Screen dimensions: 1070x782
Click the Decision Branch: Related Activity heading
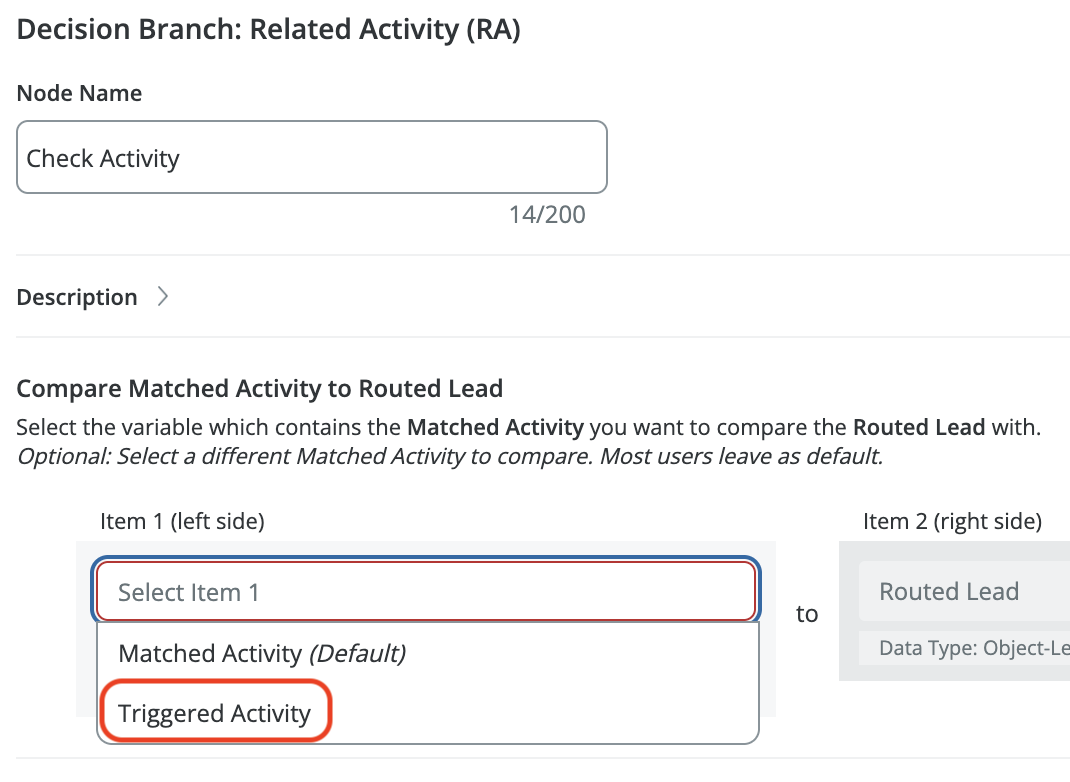pos(269,29)
